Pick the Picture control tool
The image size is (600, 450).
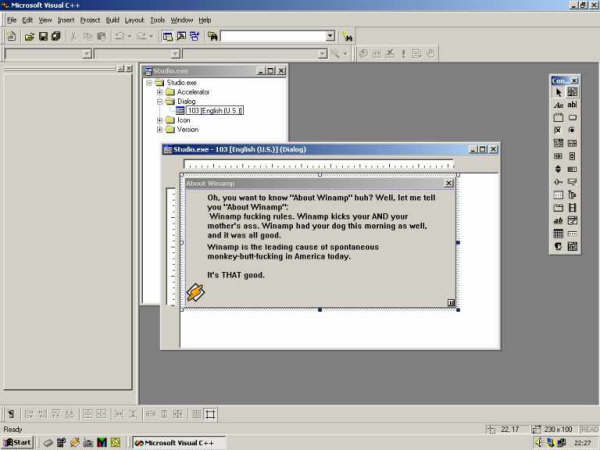point(572,92)
